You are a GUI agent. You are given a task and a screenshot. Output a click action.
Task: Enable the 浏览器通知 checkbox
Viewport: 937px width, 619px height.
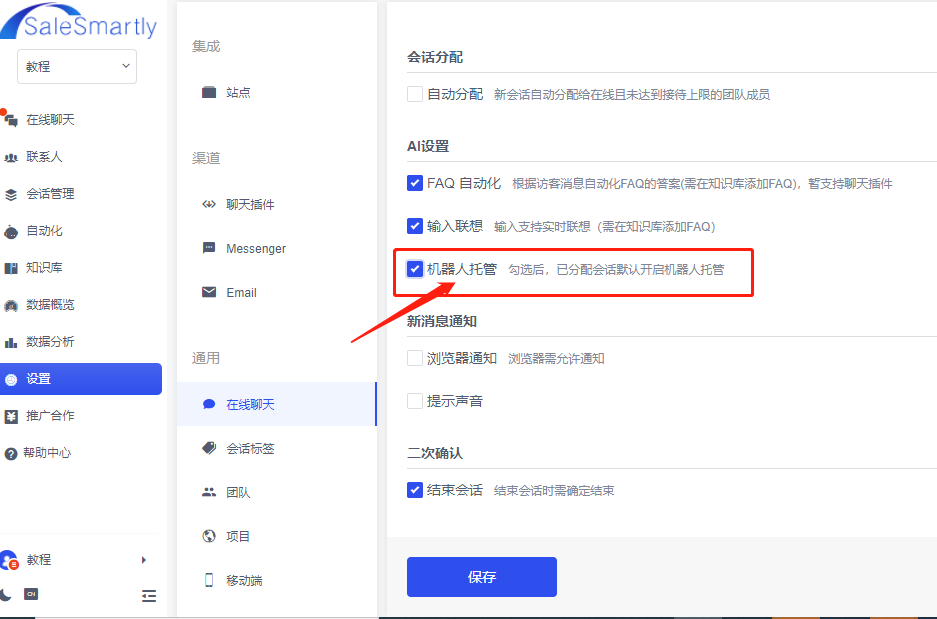pos(415,358)
